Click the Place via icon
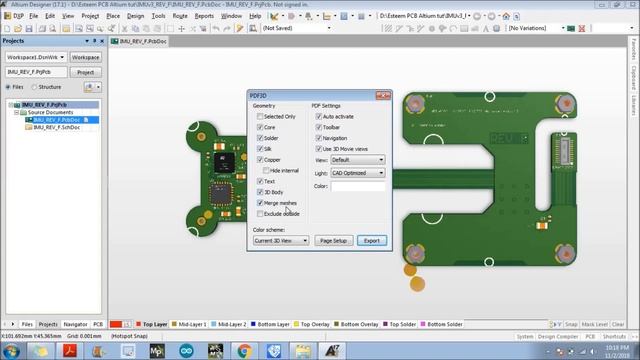 coord(442,29)
